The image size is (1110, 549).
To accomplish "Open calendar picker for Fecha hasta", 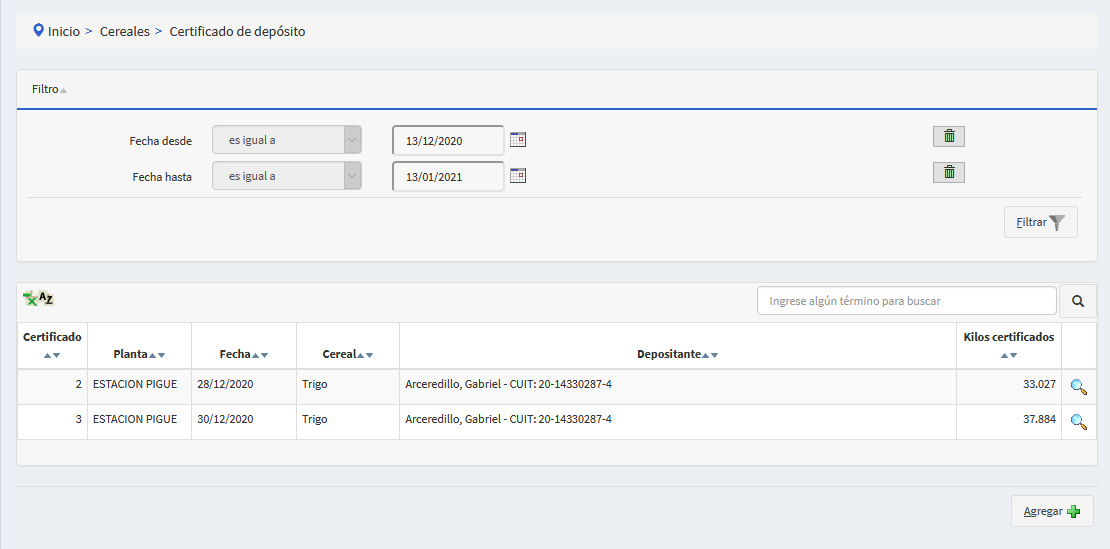I will click(518, 176).
